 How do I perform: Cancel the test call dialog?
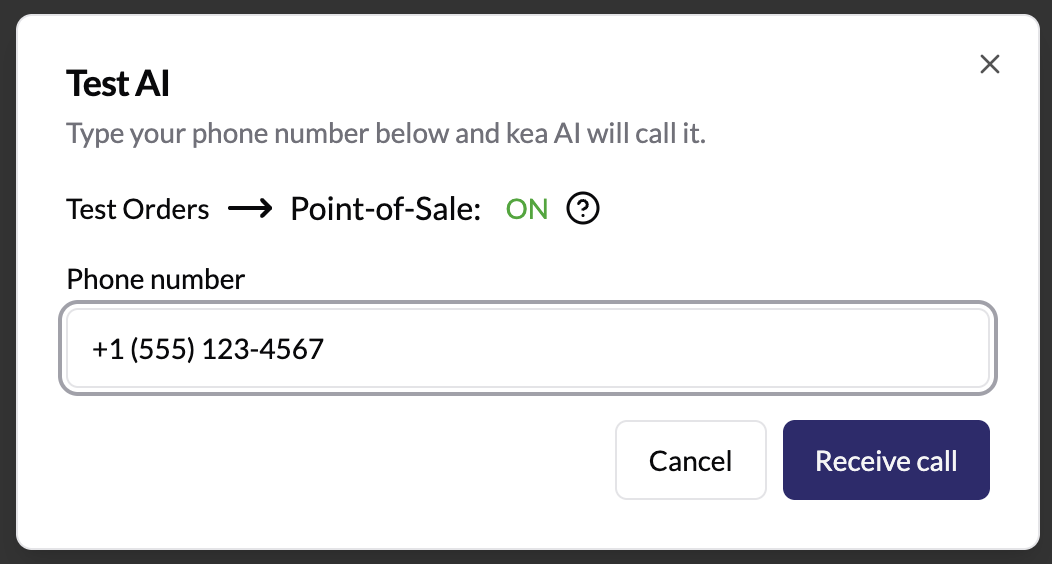coord(690,460)
